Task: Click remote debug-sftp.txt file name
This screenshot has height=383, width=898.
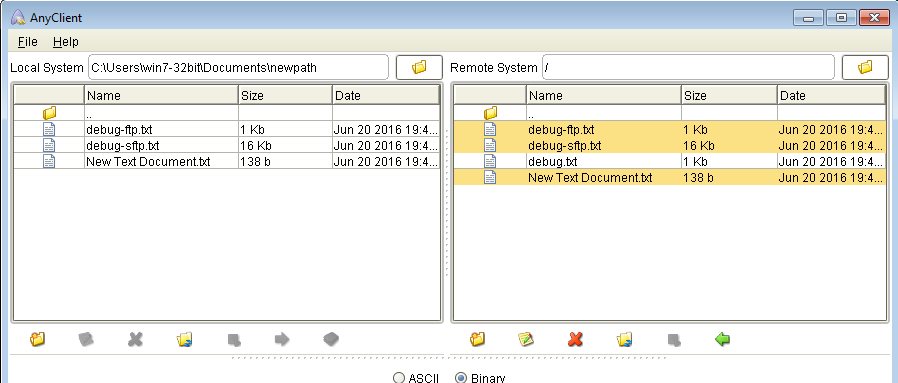Action: (565, 145)
